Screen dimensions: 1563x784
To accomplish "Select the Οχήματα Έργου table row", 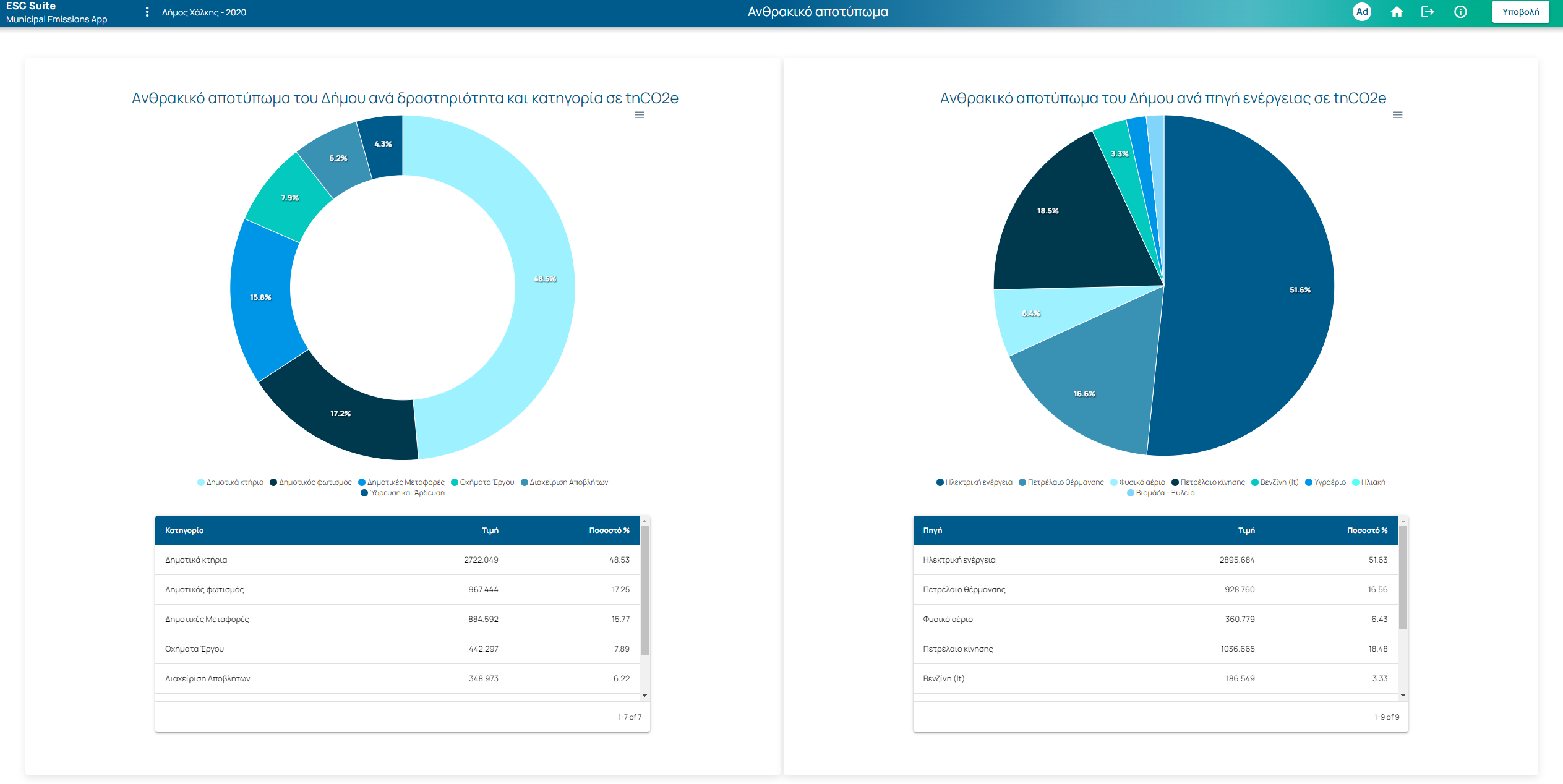I will [397, 649].
